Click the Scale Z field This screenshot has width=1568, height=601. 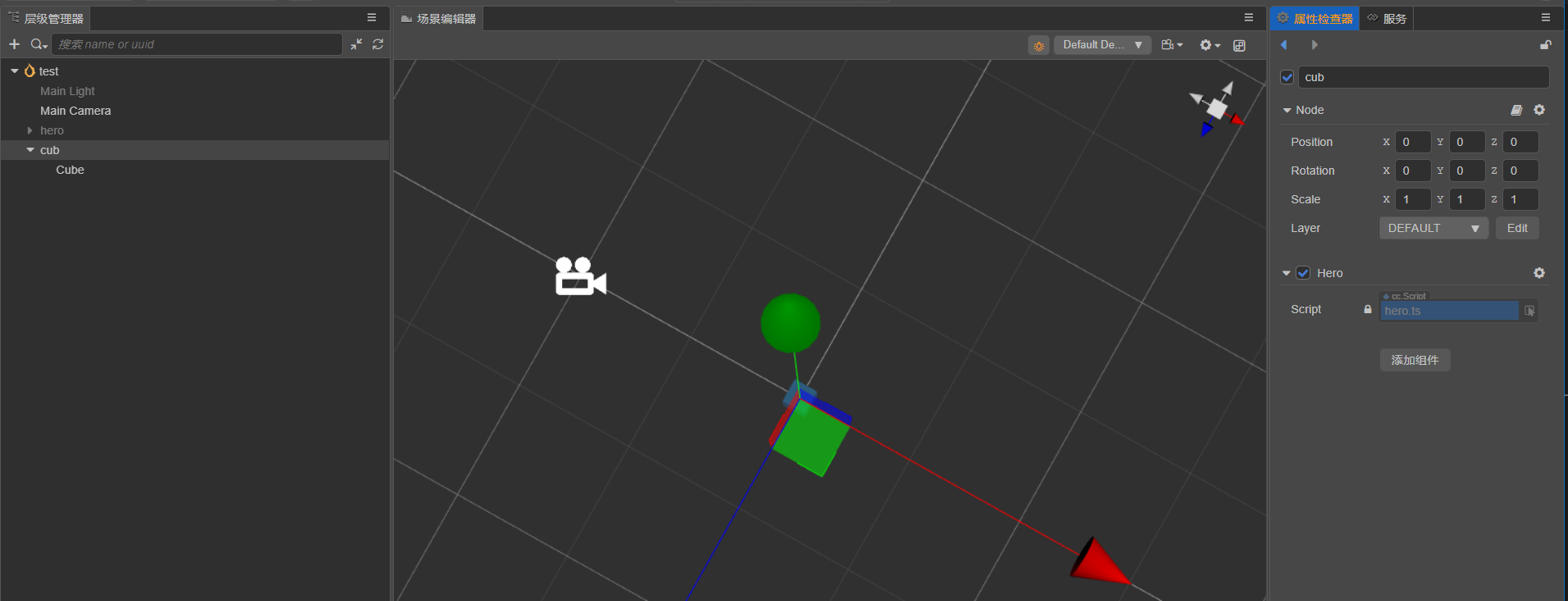click(1520, 199)
